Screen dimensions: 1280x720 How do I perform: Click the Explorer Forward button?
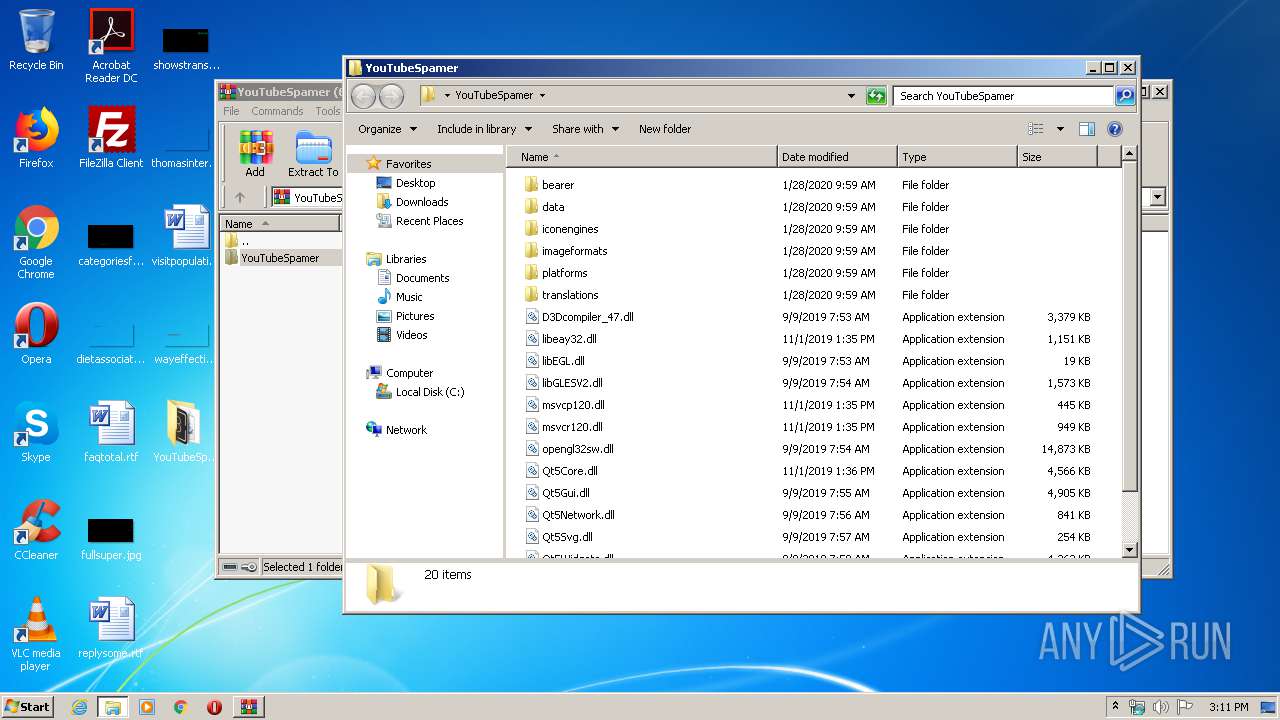point(391,96)
